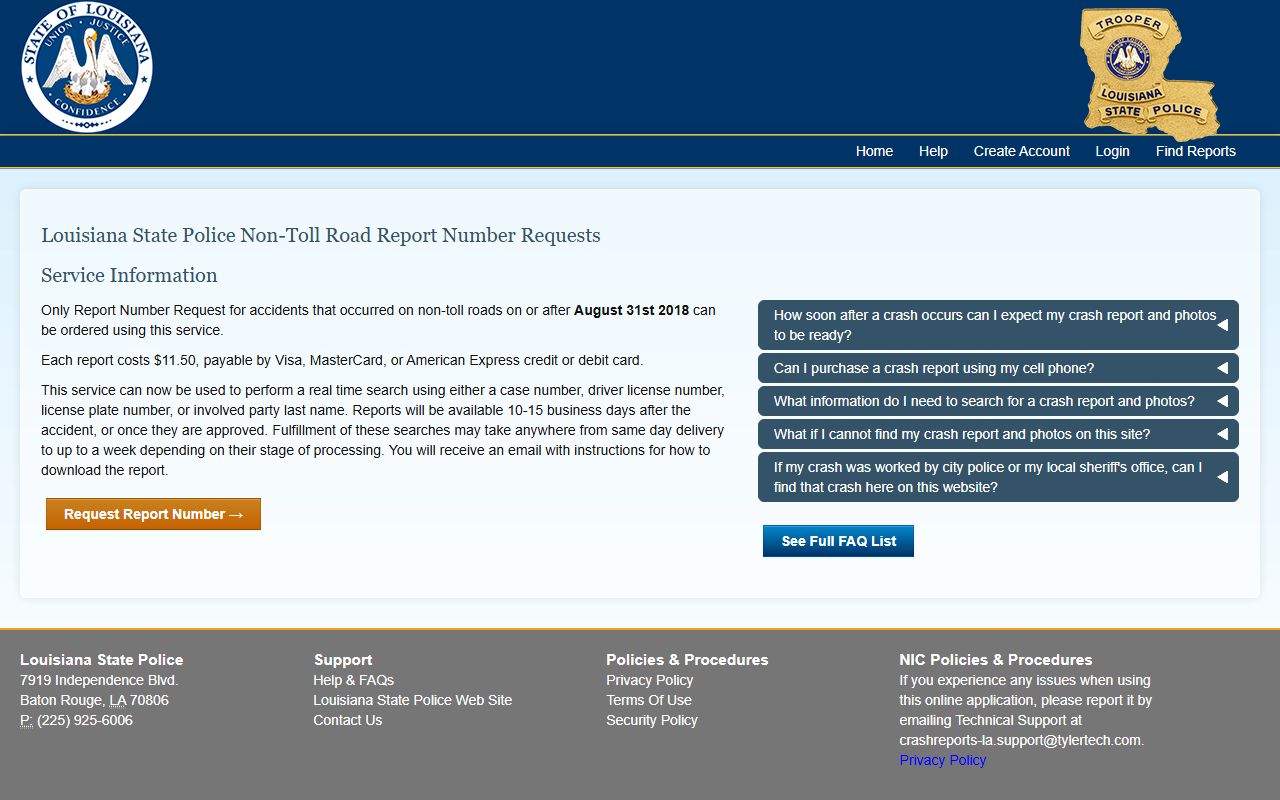Click the Baton Rouge, LA 70806 address line

coord(94,700)
